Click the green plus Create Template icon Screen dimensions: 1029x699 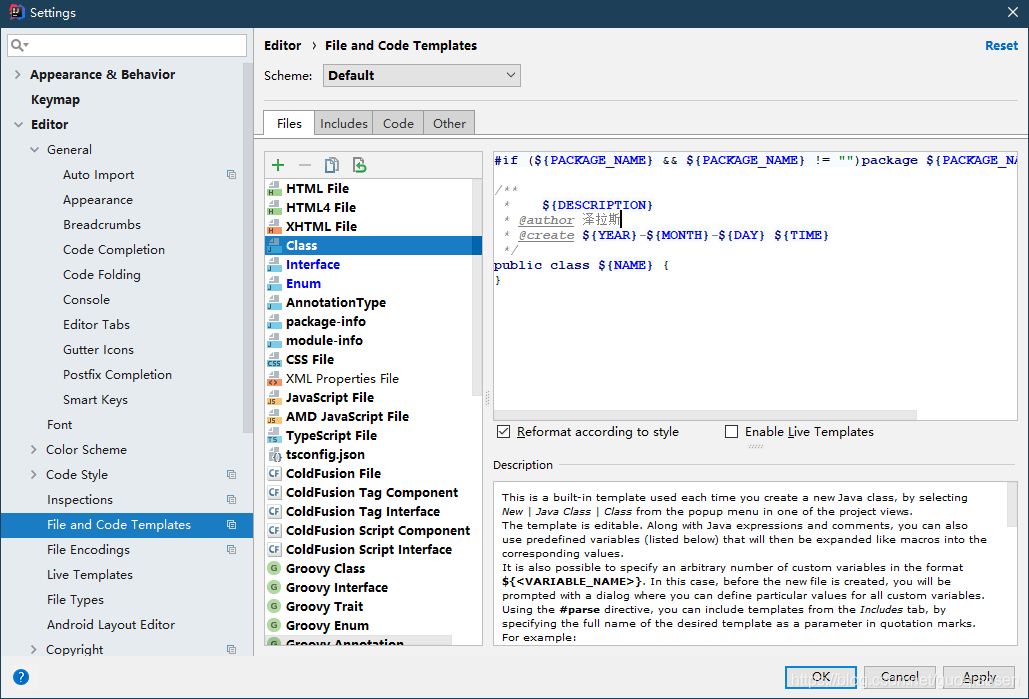(278, 165)
